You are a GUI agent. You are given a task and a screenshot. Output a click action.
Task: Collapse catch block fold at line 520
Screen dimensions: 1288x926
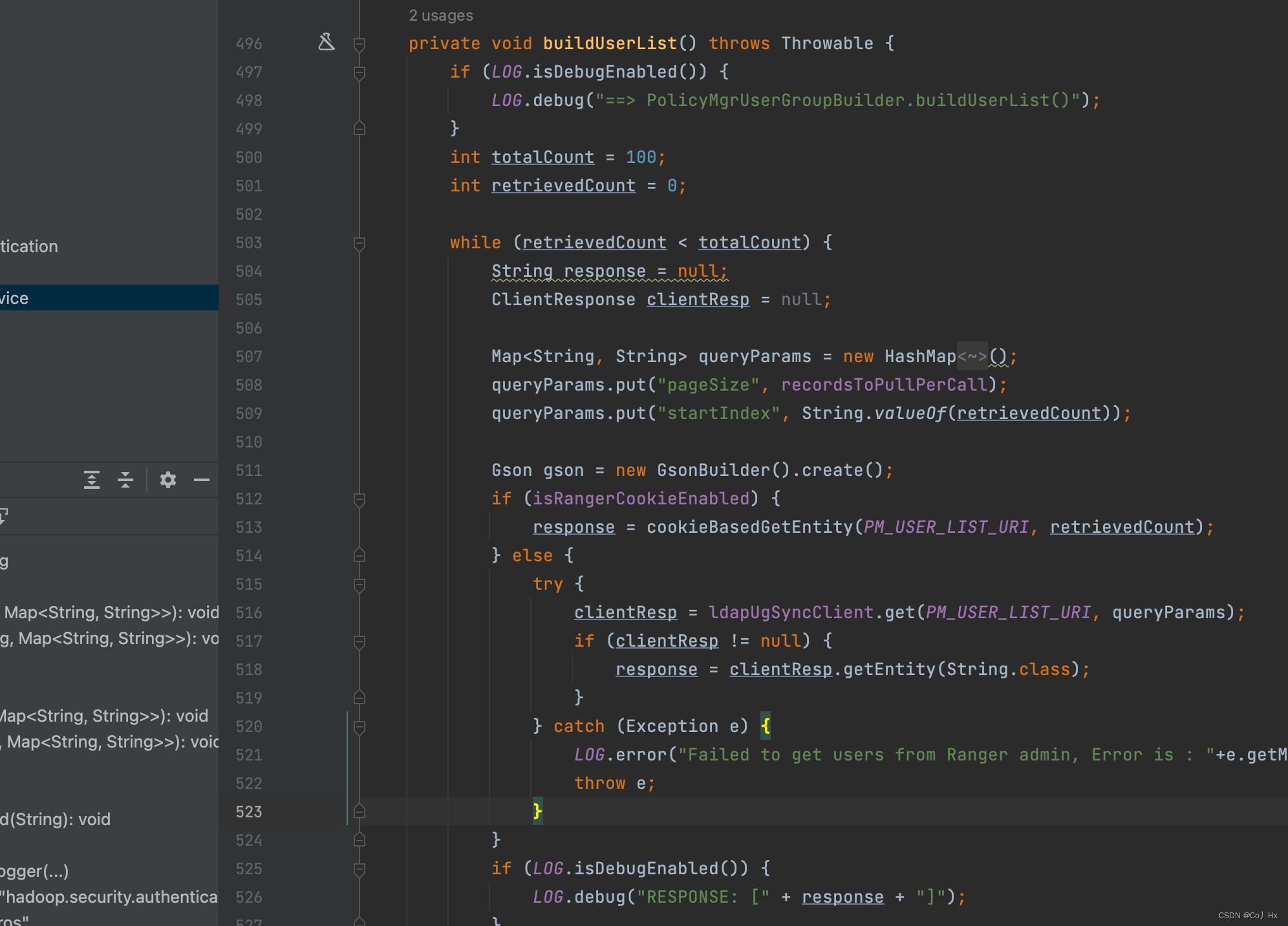[x=360, y=727]
